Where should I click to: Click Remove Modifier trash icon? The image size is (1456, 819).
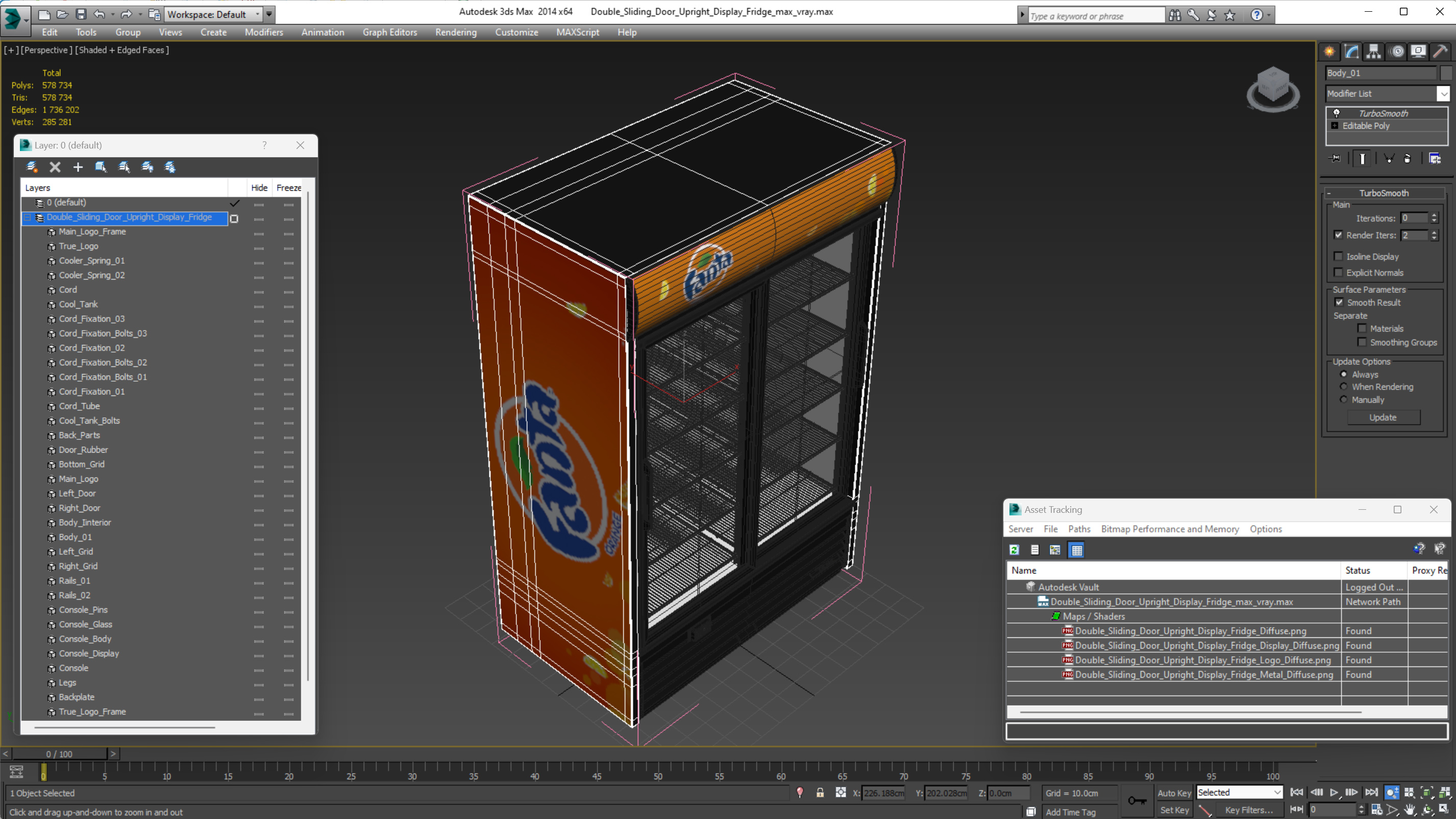[1408, 158]
